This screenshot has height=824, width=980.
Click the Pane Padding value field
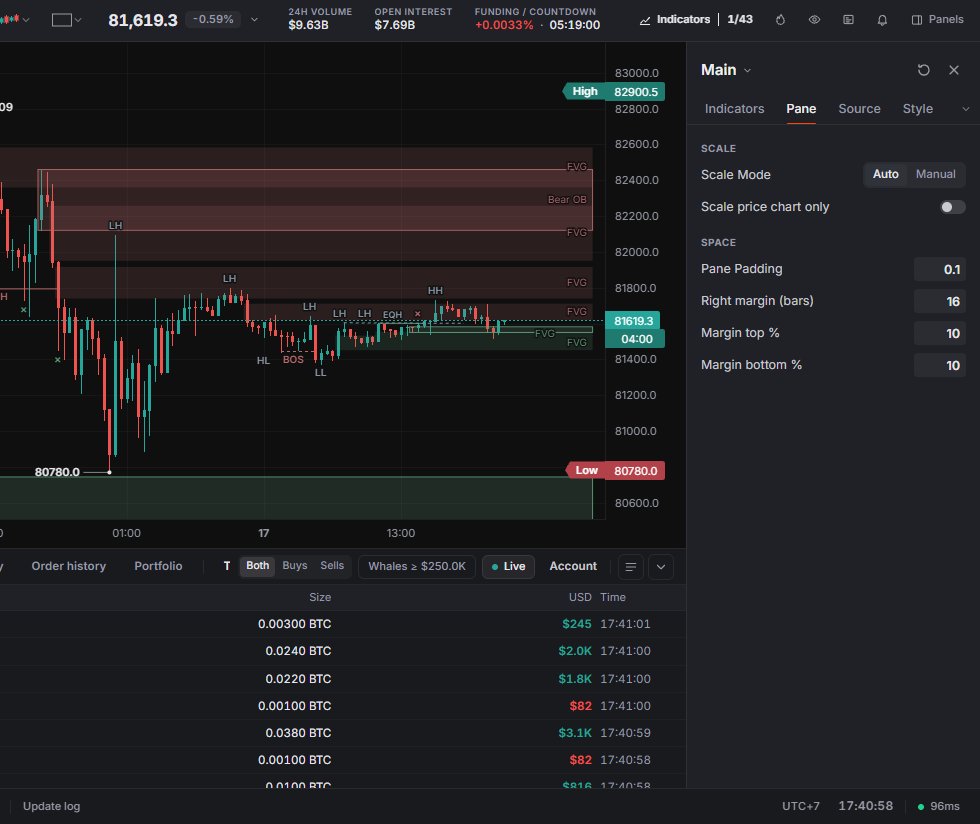tap(939, 269)
